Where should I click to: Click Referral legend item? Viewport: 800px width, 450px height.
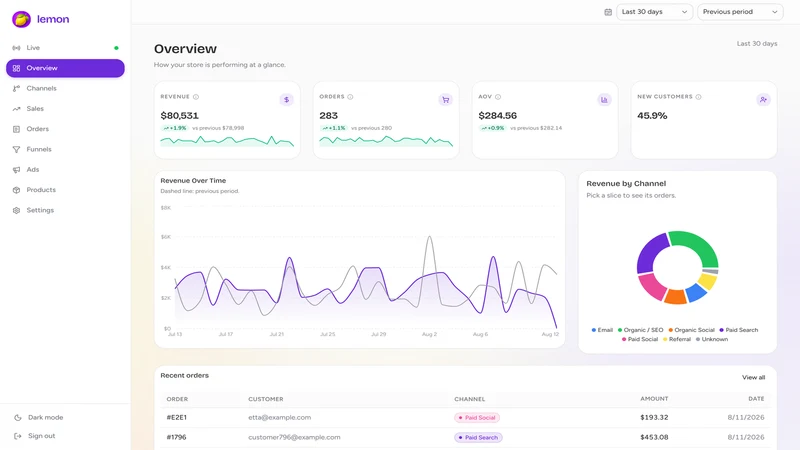(x=677, y=339)
